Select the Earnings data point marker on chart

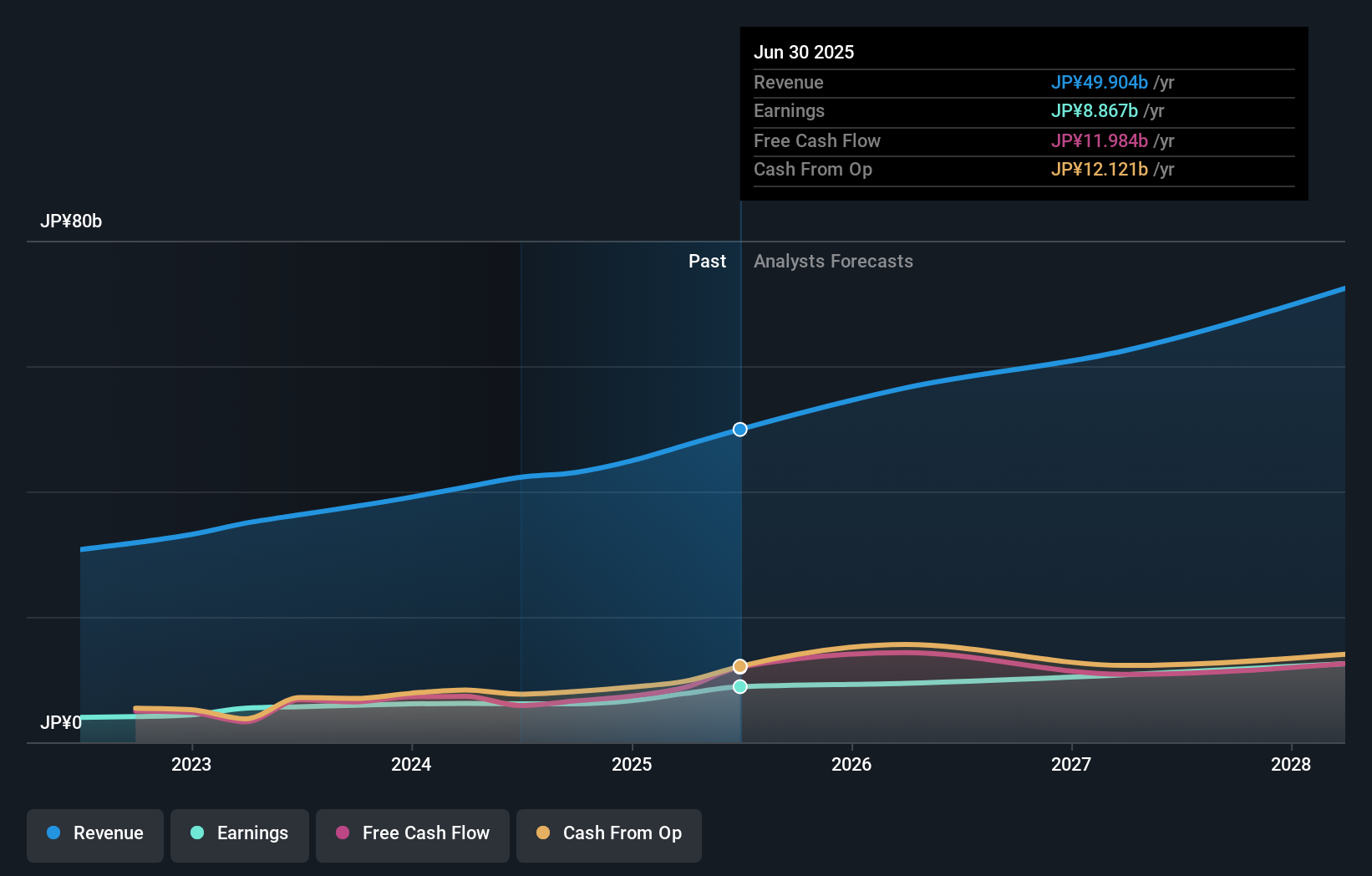pyautogui.click(x=739, y=686)
